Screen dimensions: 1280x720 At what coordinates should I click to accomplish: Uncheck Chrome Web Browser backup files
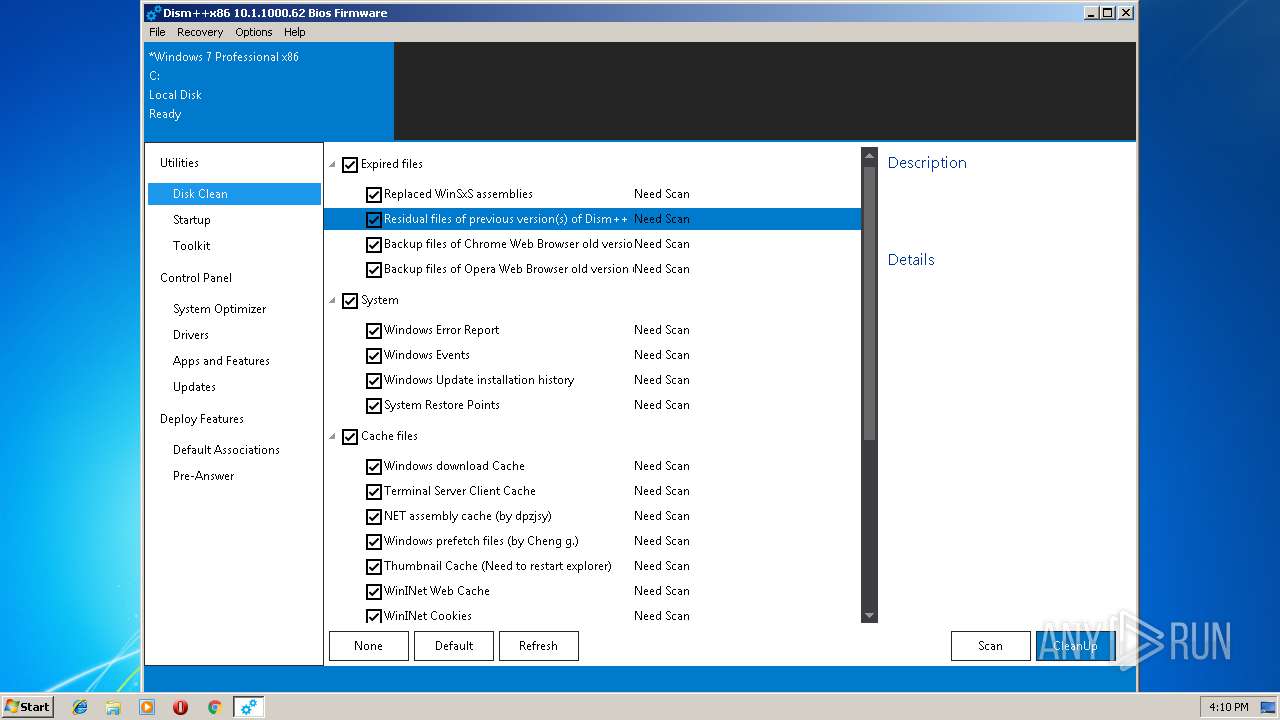pyautogui.click(x=374, y=244)
